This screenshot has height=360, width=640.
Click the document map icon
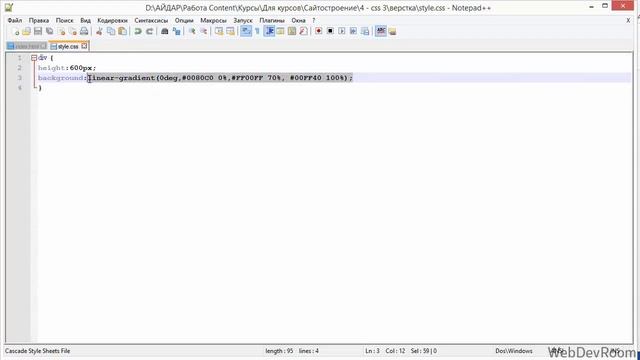click(292, 31)
